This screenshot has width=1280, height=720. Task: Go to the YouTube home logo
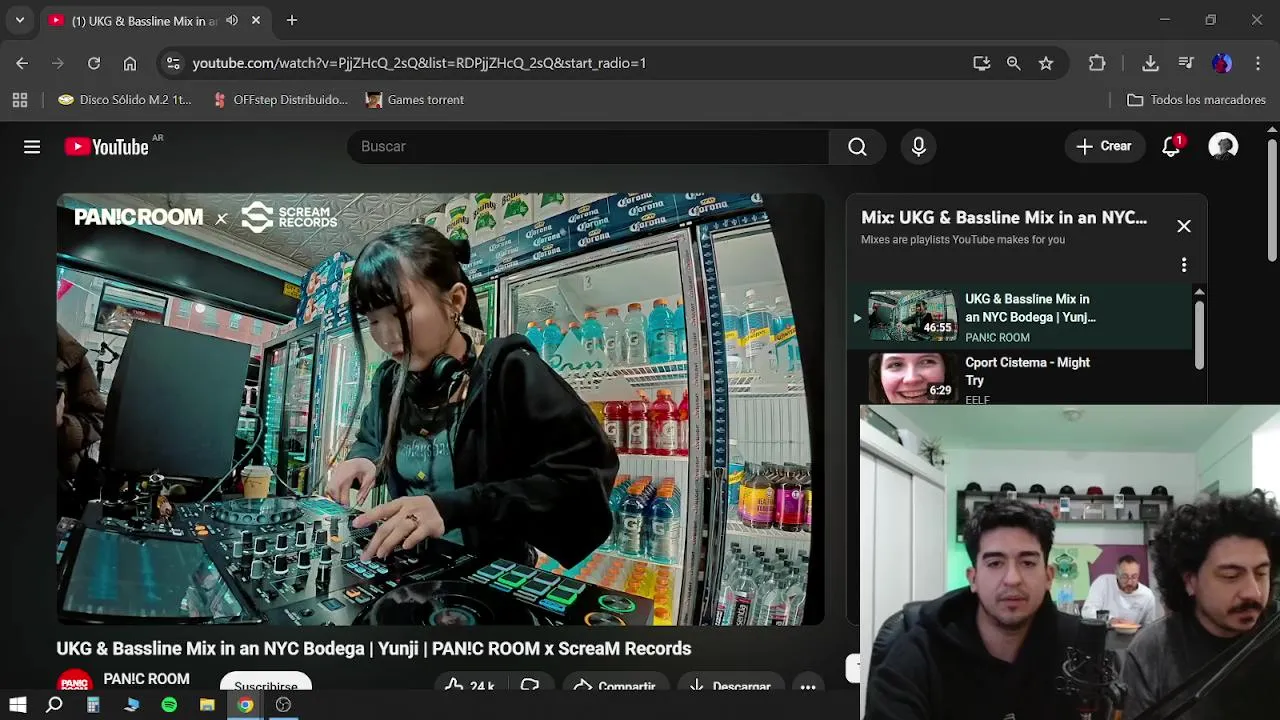(107, 147)
